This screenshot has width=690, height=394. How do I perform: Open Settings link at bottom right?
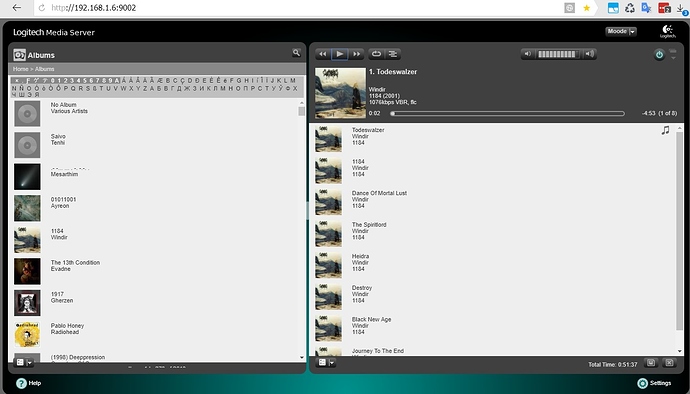pos(661,383)
